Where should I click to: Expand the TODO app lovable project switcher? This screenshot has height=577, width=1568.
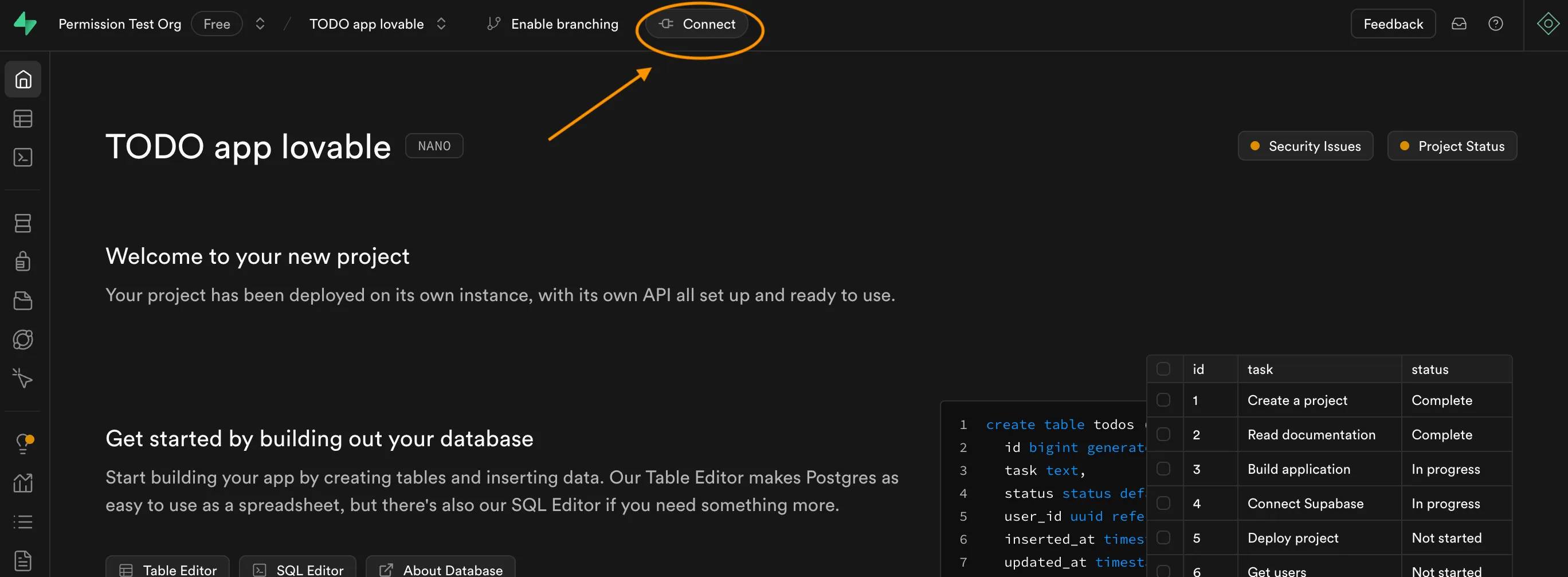(x=441, y=24)
